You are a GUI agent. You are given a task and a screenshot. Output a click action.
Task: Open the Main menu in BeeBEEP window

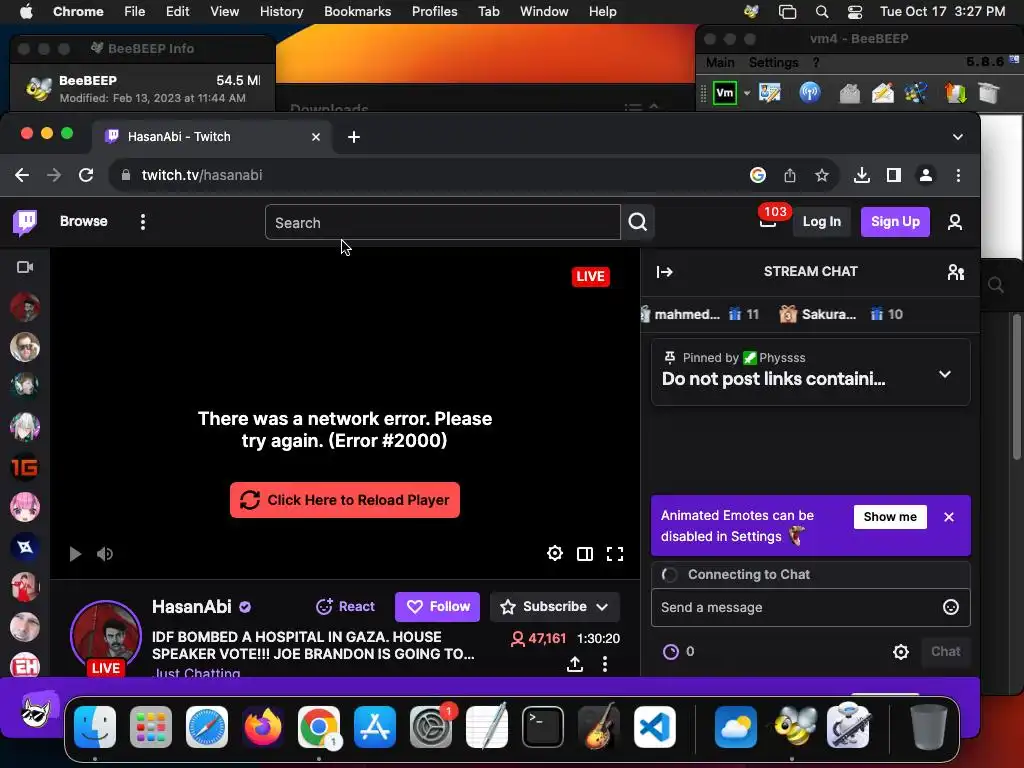point(720,62)
